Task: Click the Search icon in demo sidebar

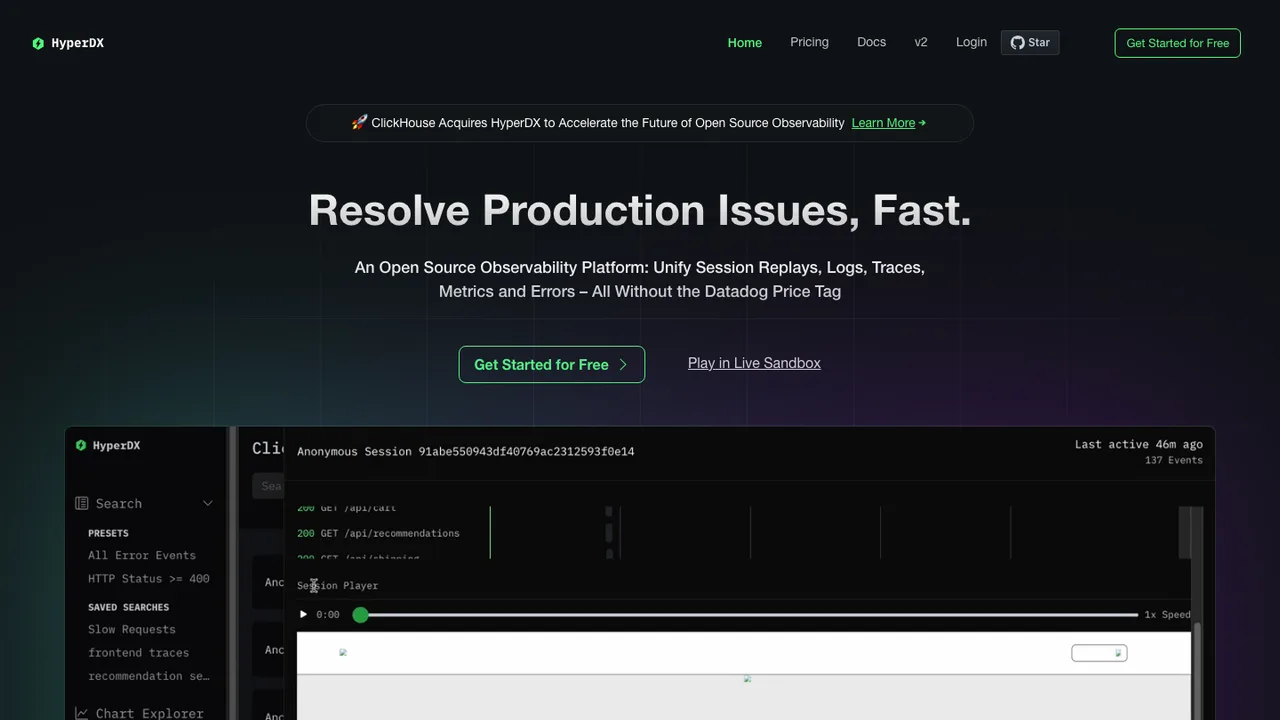Action: 82,504
